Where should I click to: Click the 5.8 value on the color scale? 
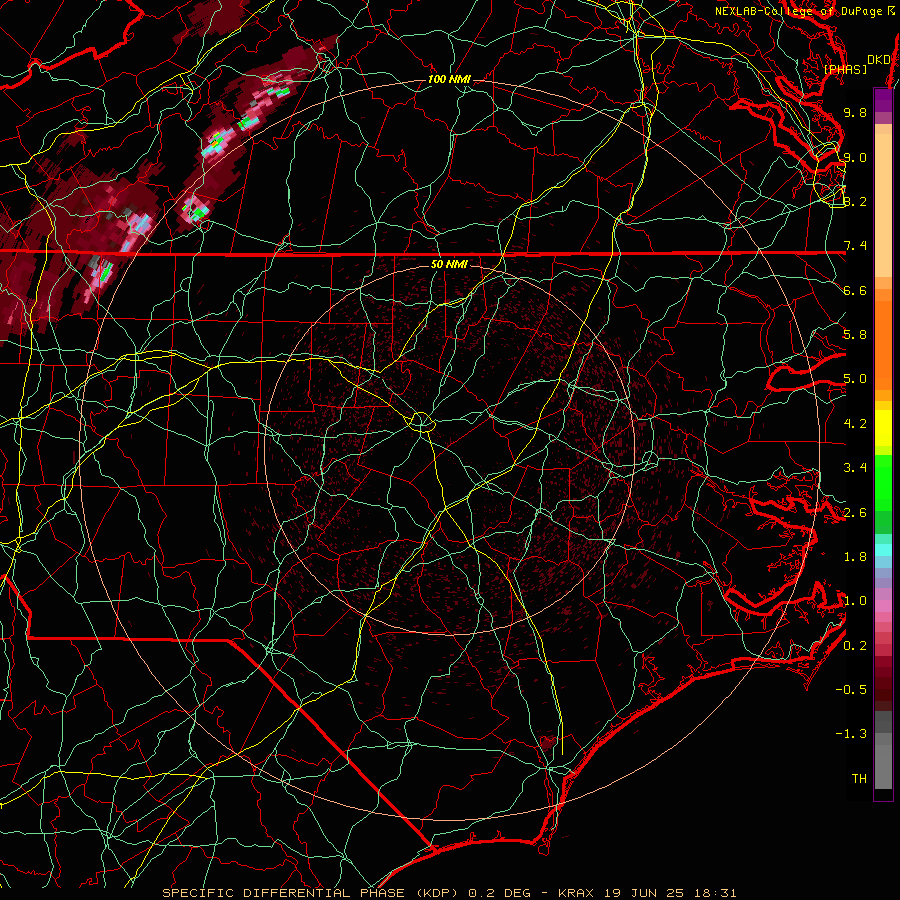(855, 335)
